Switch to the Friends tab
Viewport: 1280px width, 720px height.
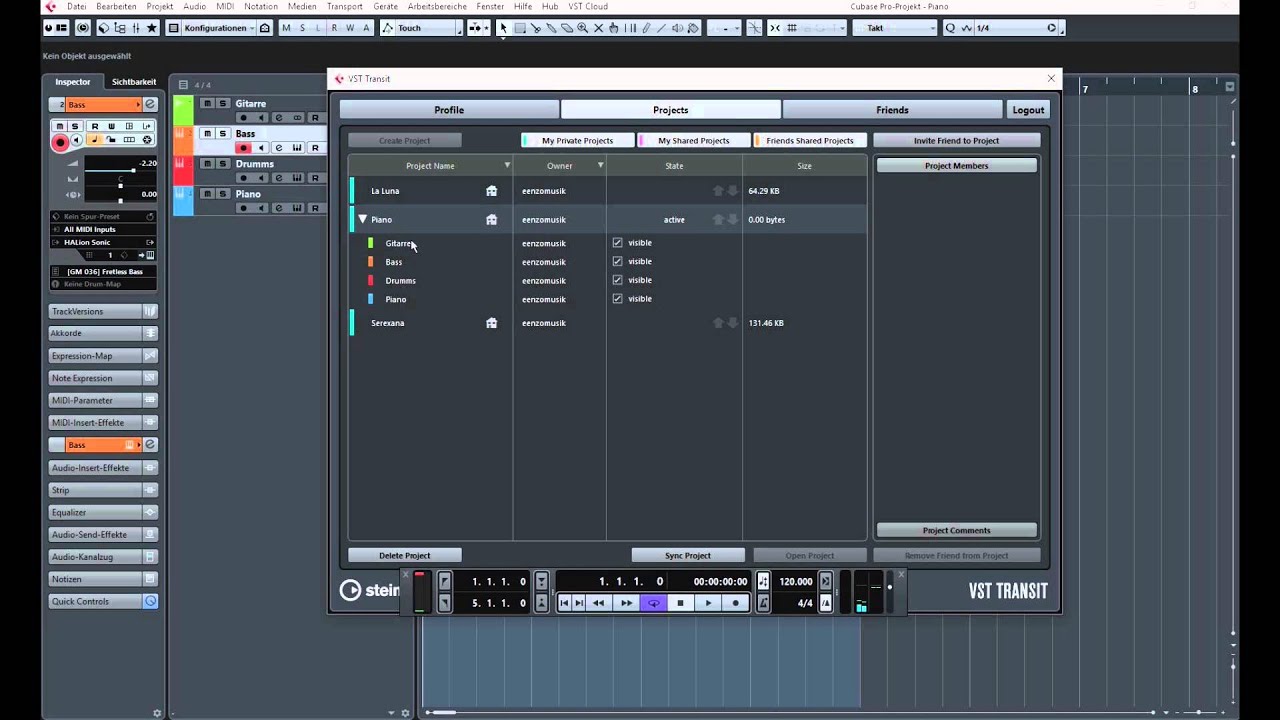click(x=892, y=110)
